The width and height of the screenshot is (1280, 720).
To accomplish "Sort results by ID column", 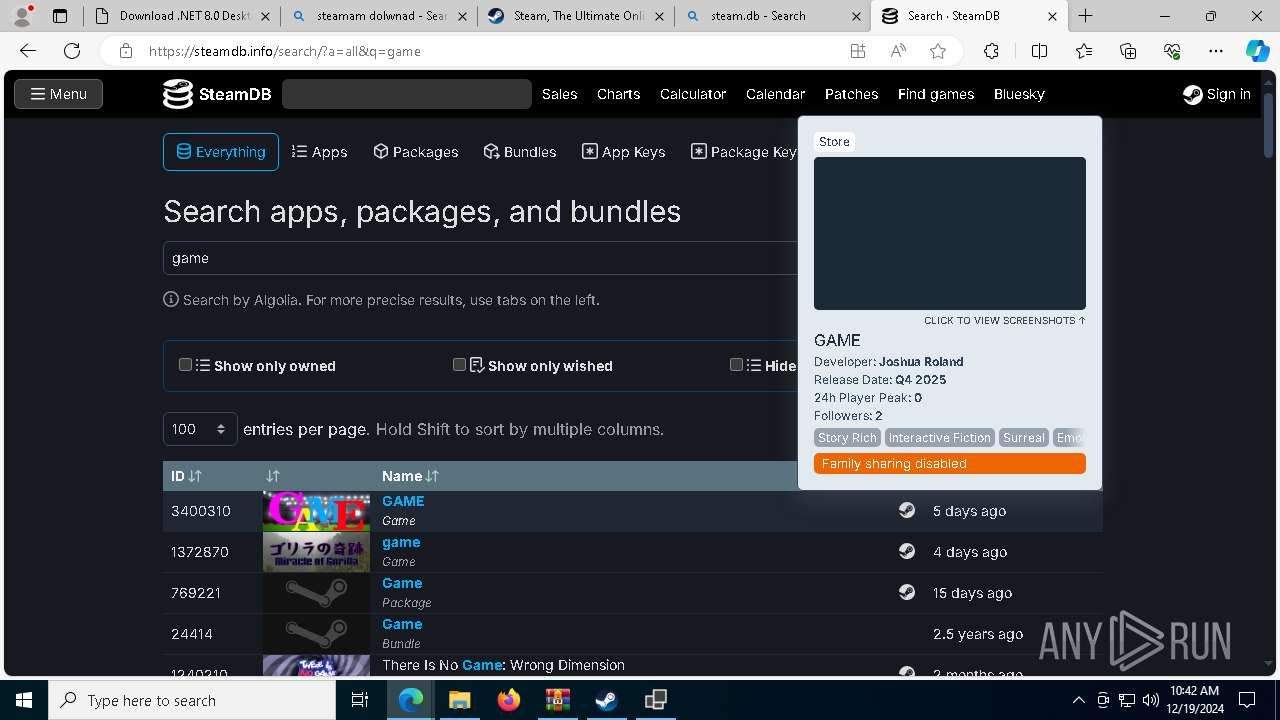I will pos(186,476).
